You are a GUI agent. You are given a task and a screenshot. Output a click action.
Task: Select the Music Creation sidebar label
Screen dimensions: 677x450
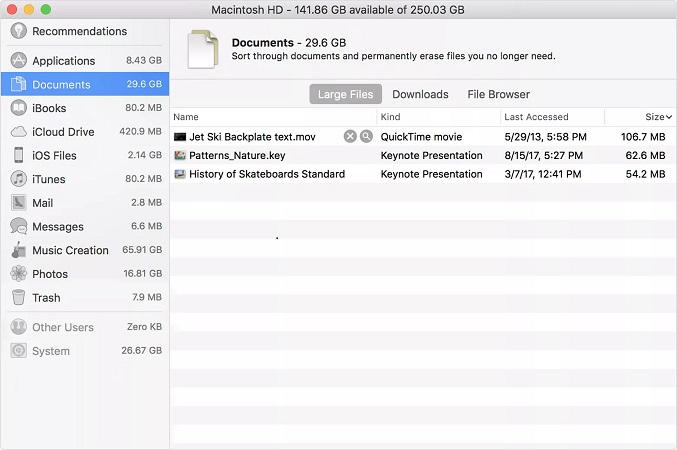(70, 250)
